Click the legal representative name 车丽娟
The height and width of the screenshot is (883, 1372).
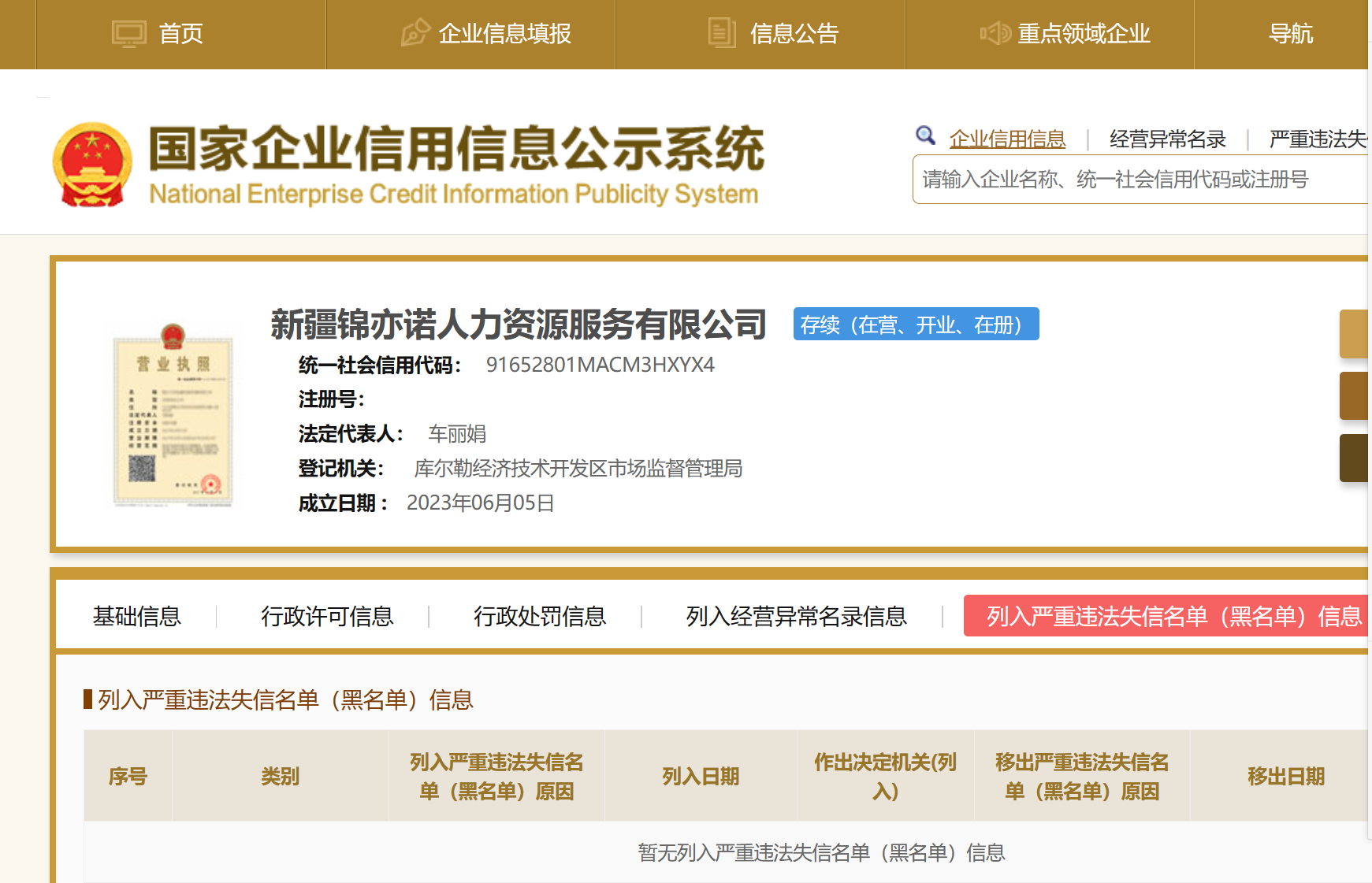[x=457, y=434]
